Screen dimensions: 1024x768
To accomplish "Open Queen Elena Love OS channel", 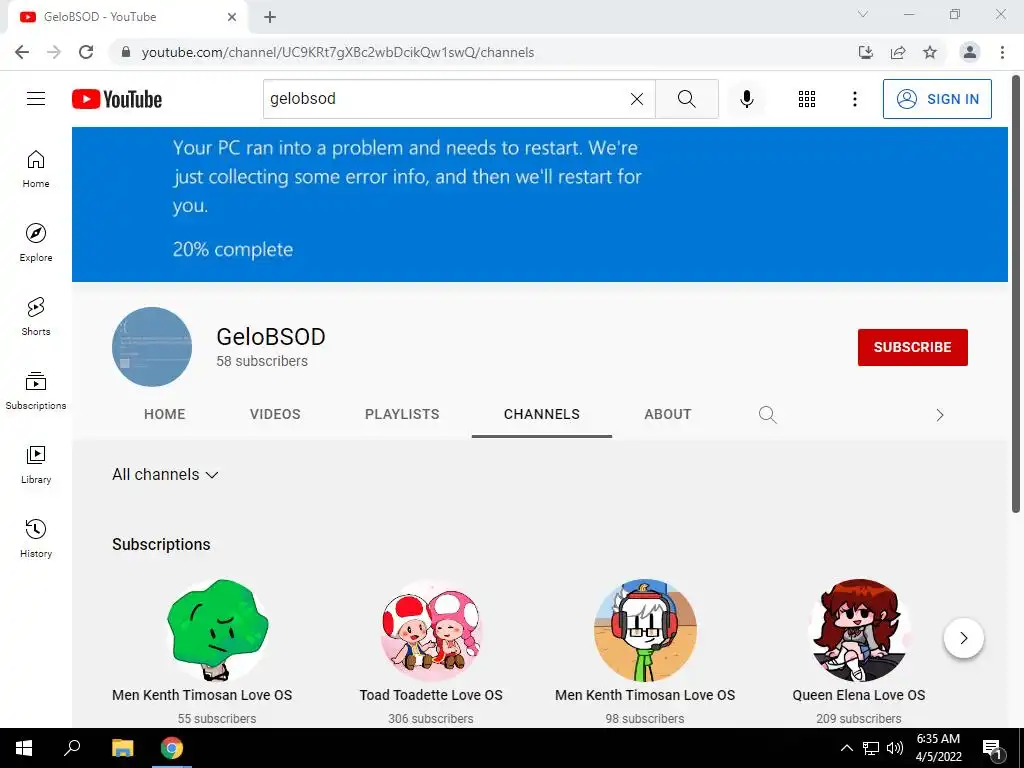I will (x=859, y=695).
